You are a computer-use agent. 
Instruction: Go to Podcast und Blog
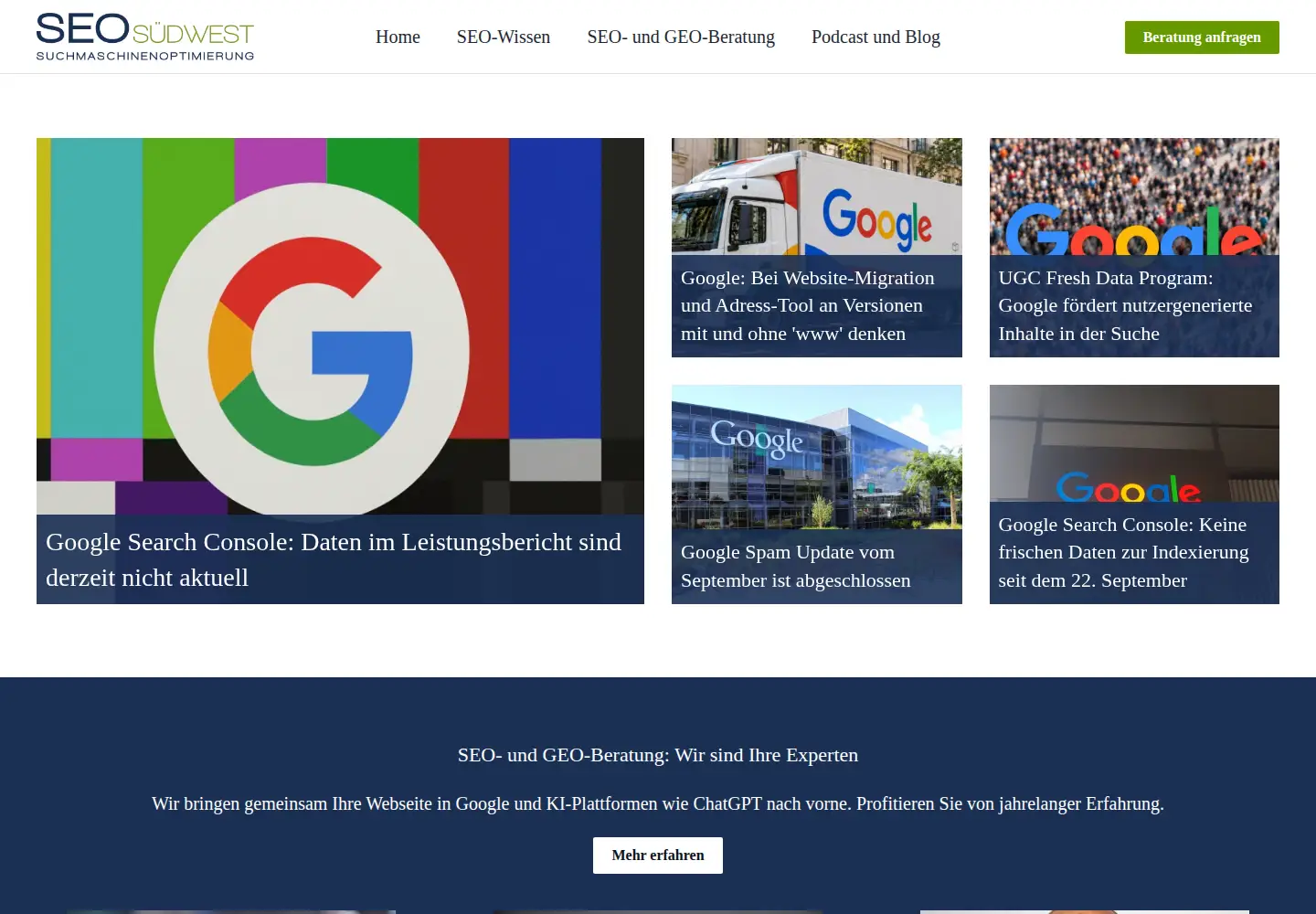pyautogui.click(x=876, y=37)
